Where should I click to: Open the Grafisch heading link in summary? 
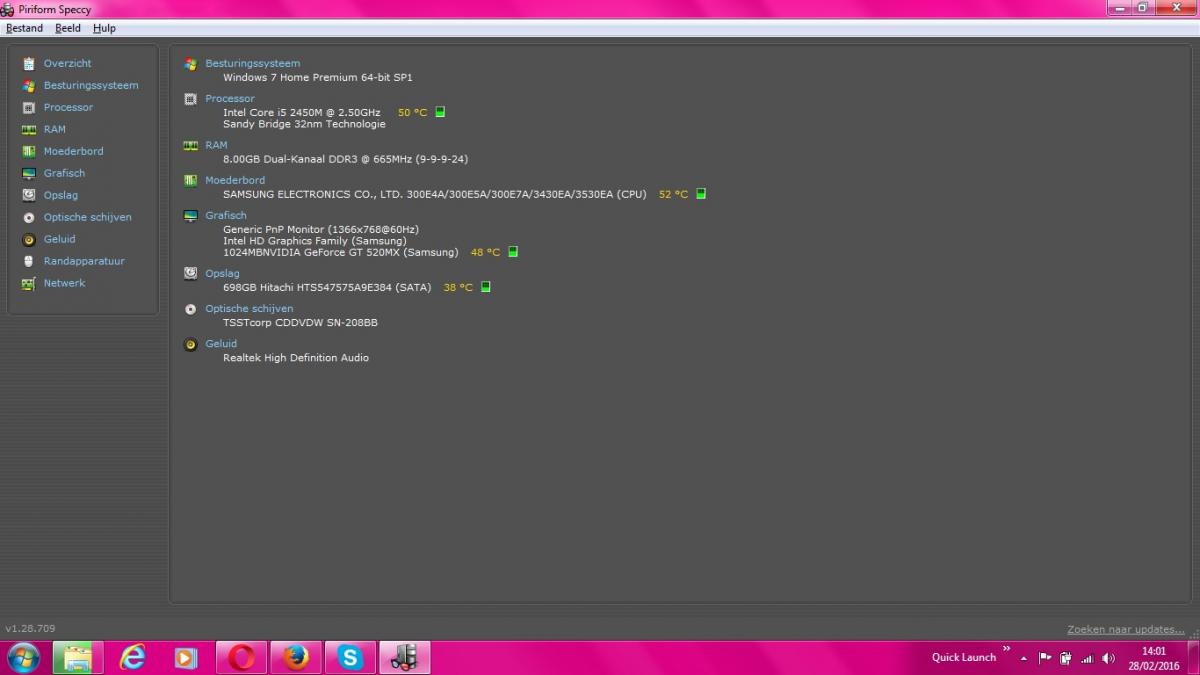point(226,215)
